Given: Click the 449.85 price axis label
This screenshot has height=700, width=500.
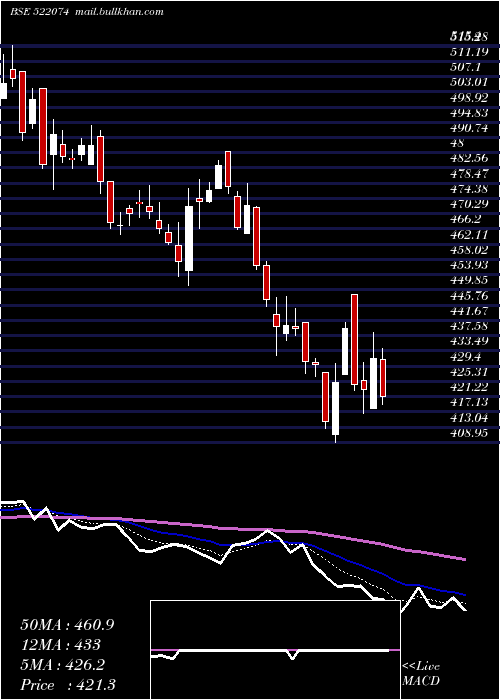Looking at the screenshot, I should (x=468, y=279).
